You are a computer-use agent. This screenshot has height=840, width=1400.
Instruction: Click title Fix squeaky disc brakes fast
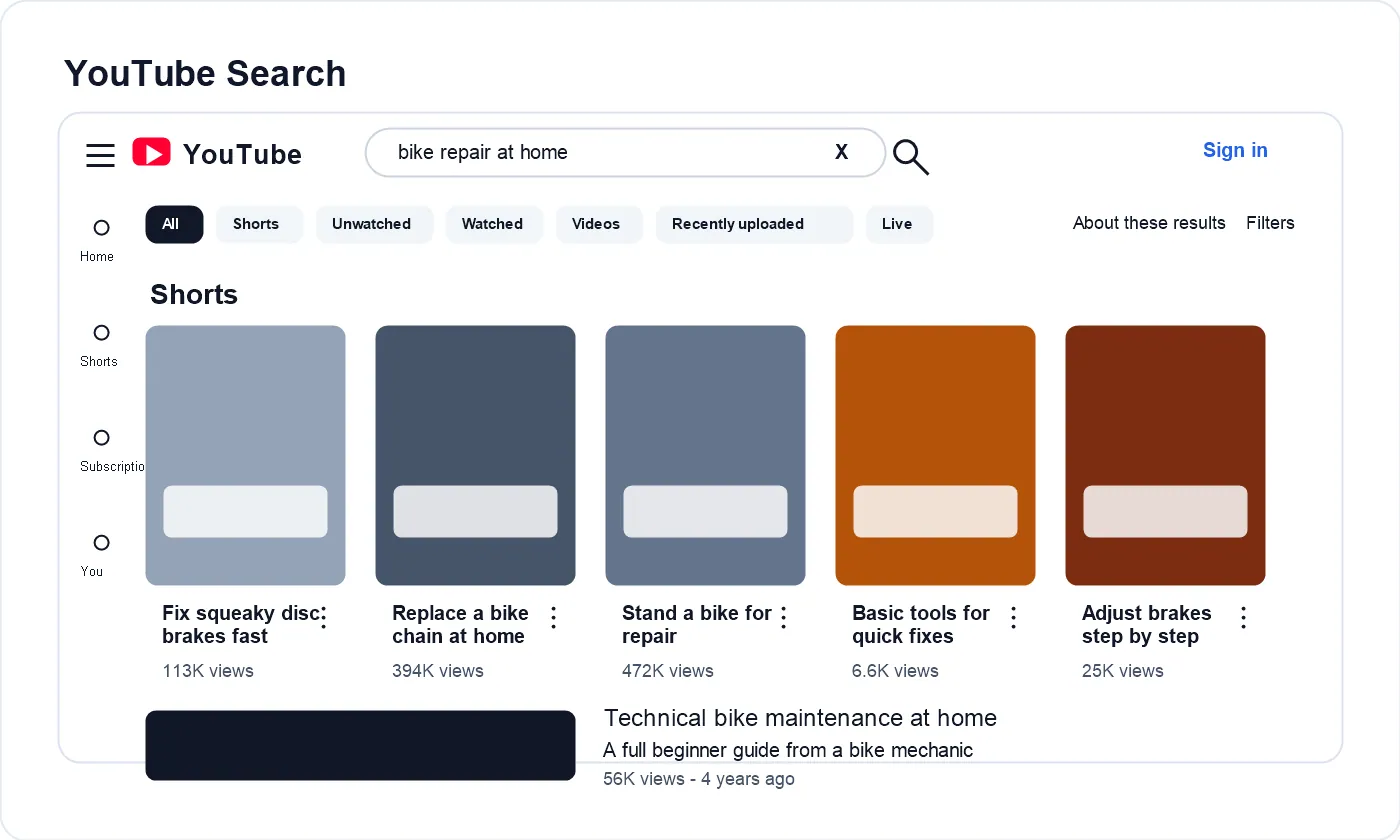click(241, 625)
